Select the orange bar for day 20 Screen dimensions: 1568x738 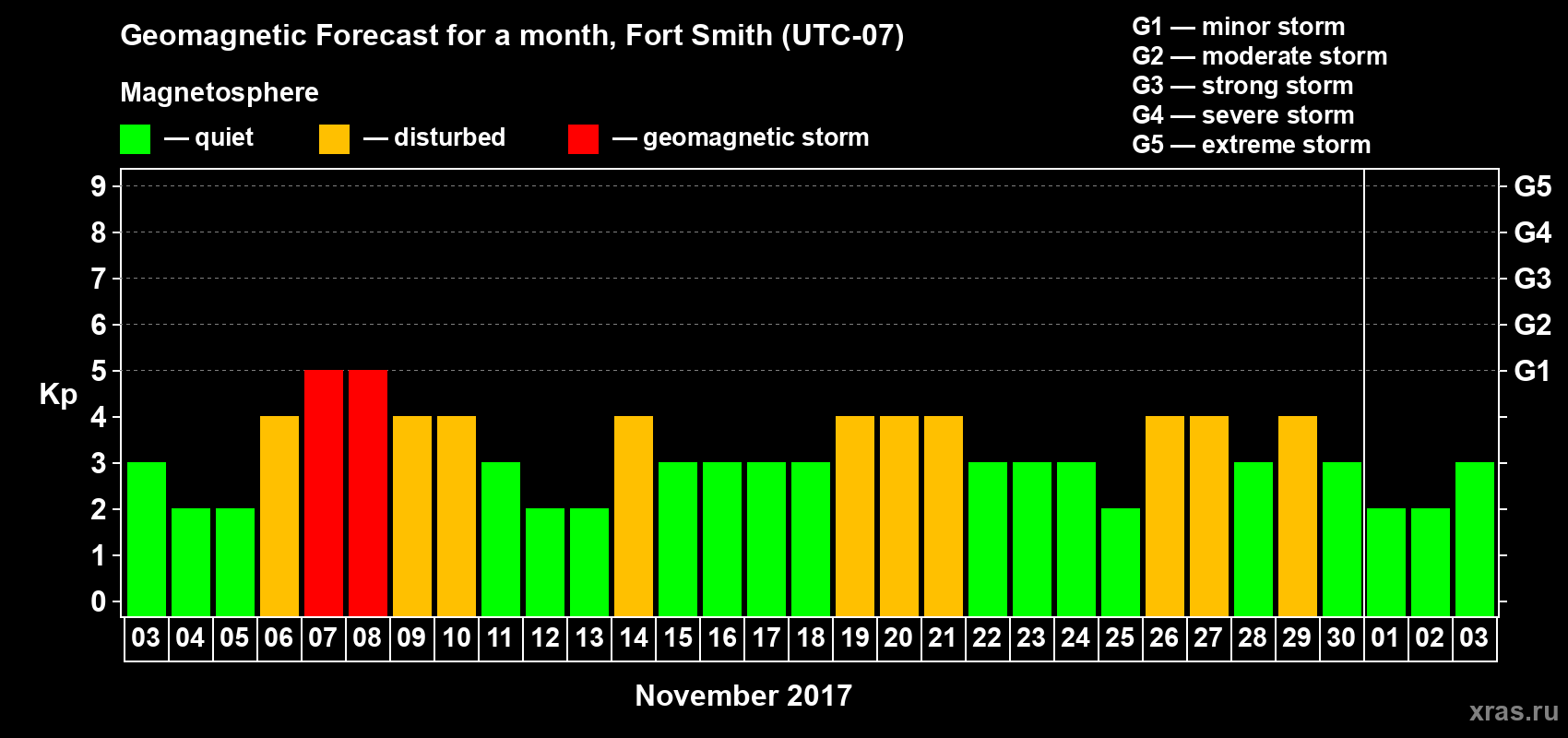coord(899,516)
